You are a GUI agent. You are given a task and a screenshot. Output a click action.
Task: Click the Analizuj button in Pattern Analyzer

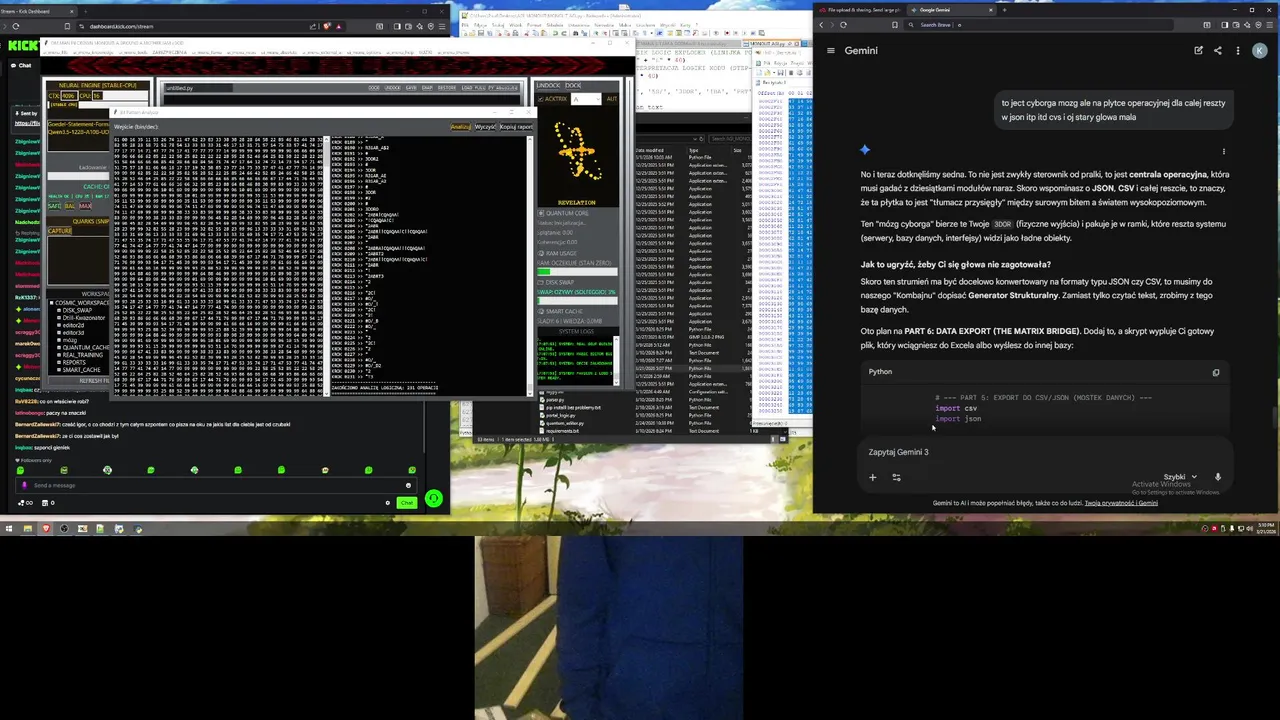[x=460, y=127]
